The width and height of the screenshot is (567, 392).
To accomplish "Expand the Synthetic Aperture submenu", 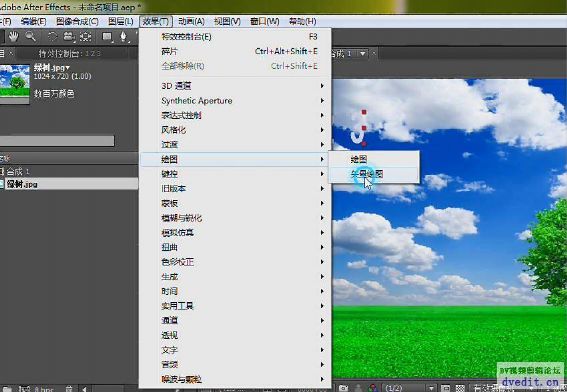I will click(235, 101).
